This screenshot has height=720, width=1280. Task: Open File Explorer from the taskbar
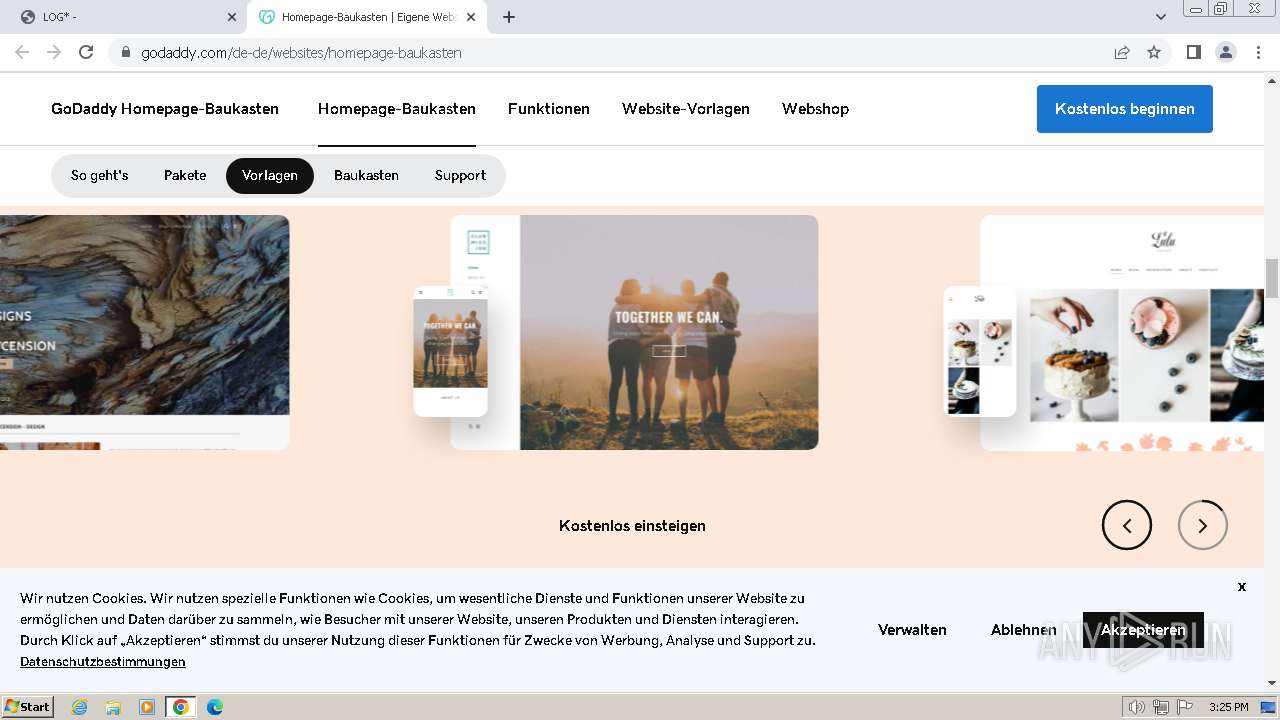(113, 707)
